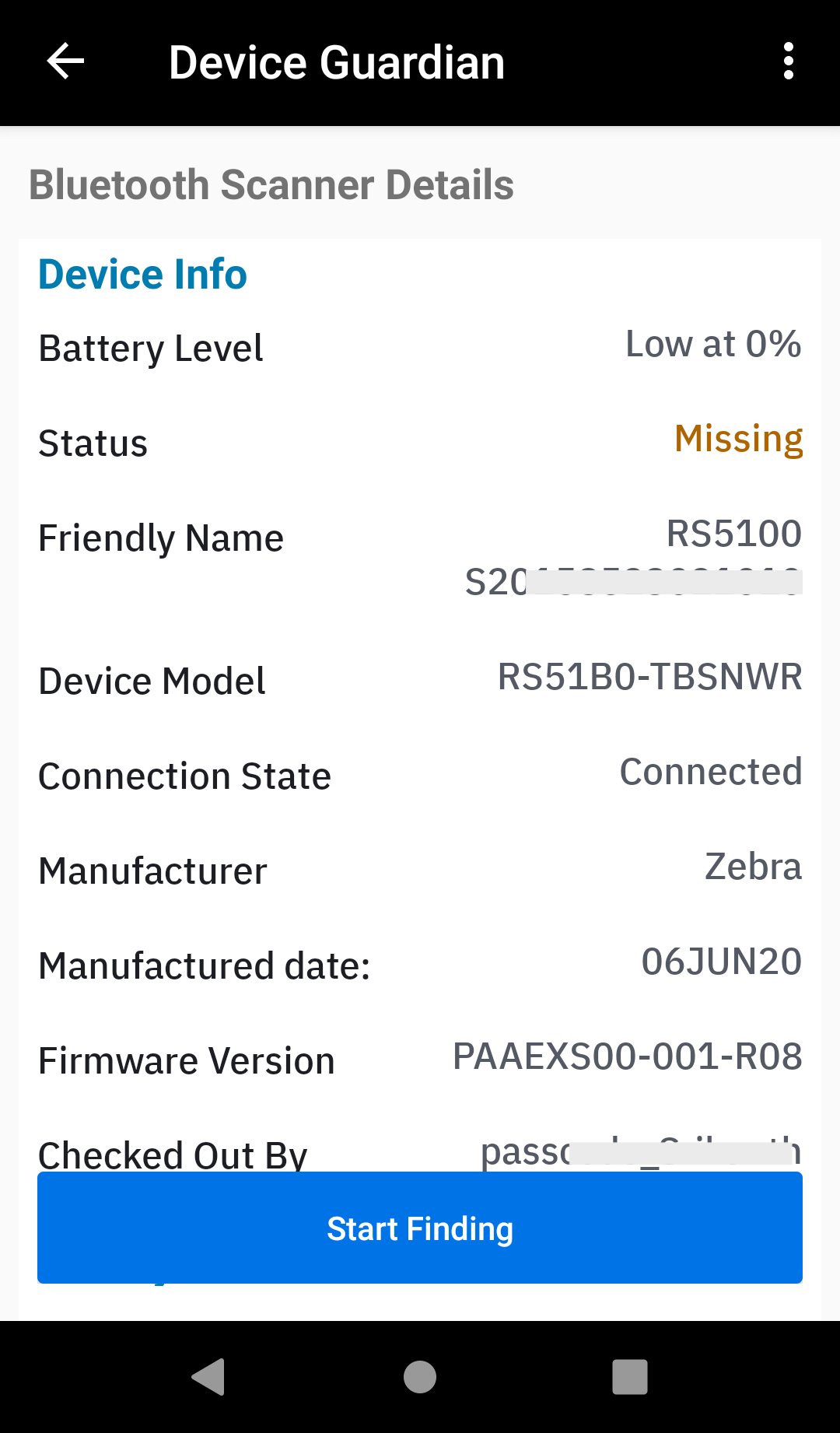Tap the Start Finding button
This screenshot has height=1433, width=840.
point(420,1228)
